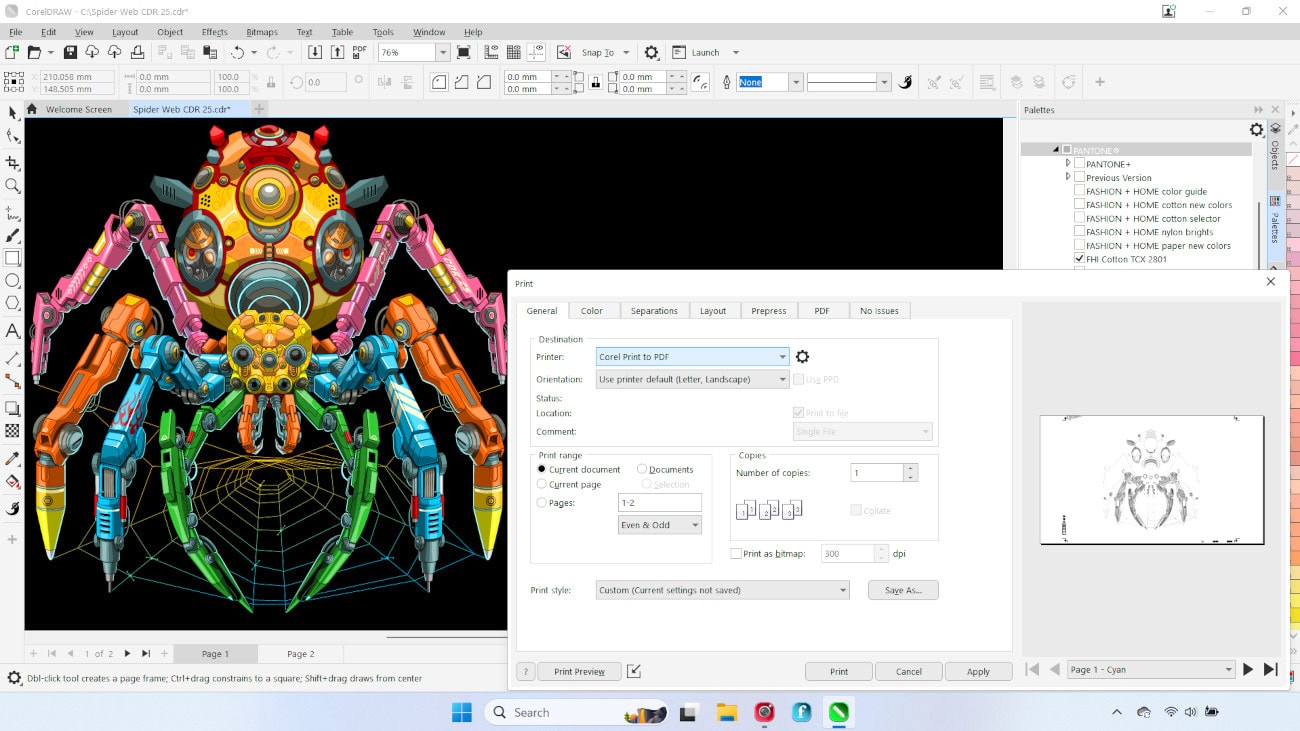Open the zoom level 76% dropdown

pos(443,52)
